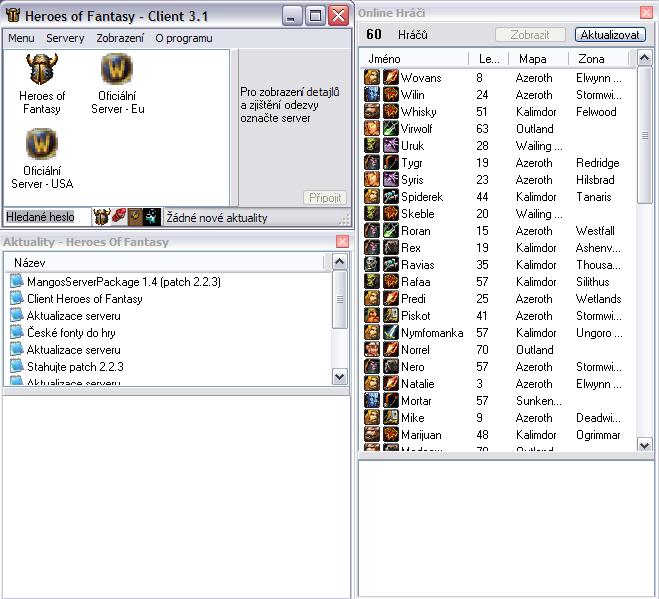Click the race portrait icon beside Norrel
659x599 pixels.
tap(372, 349)
